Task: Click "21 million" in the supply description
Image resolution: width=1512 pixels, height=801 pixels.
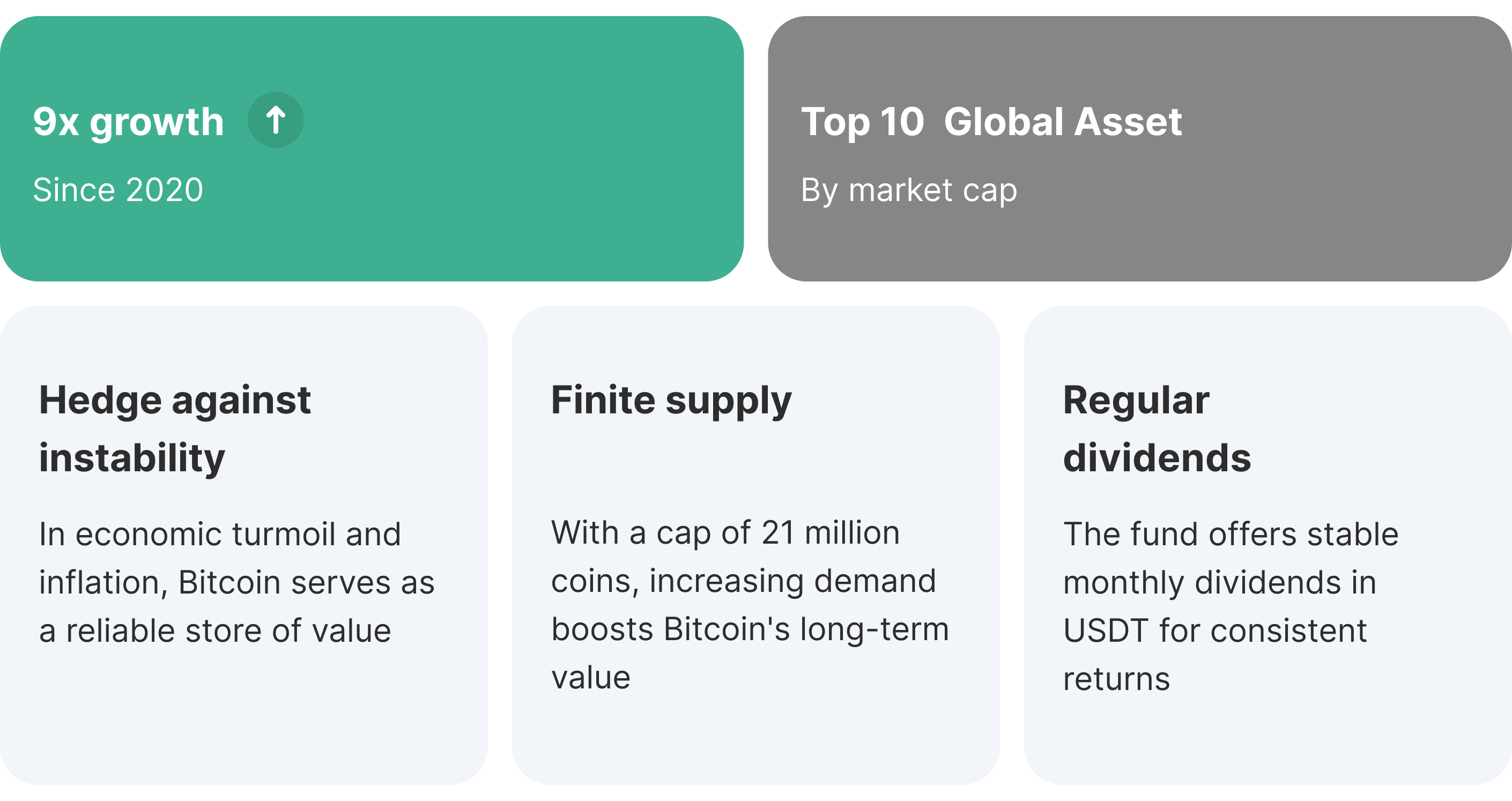Action: tap(830, 533)
